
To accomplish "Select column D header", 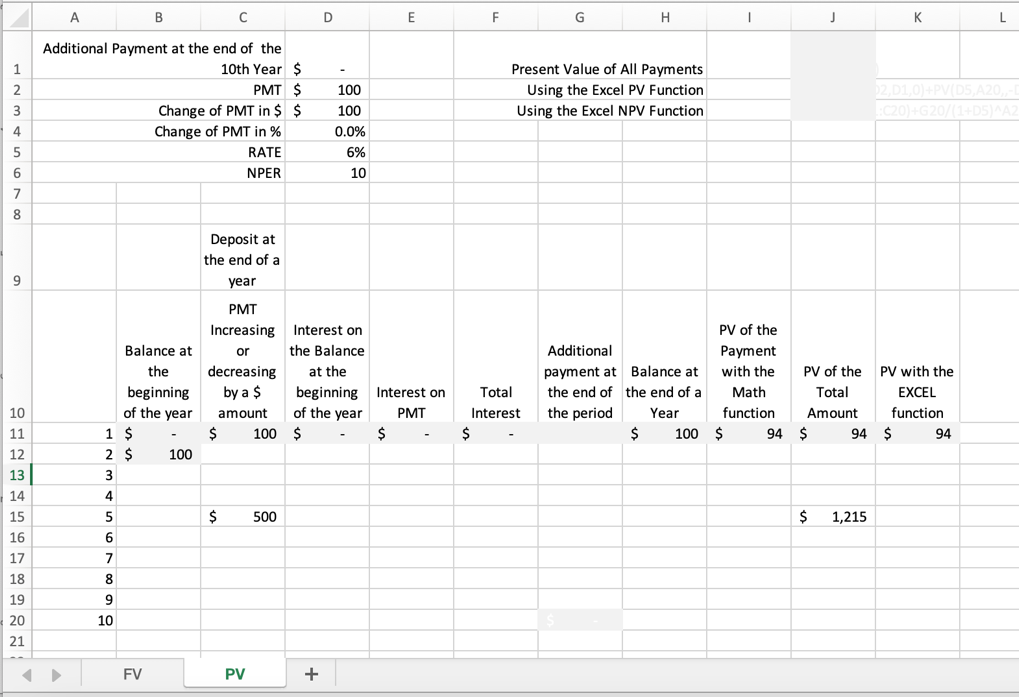I will coord(328,18).
